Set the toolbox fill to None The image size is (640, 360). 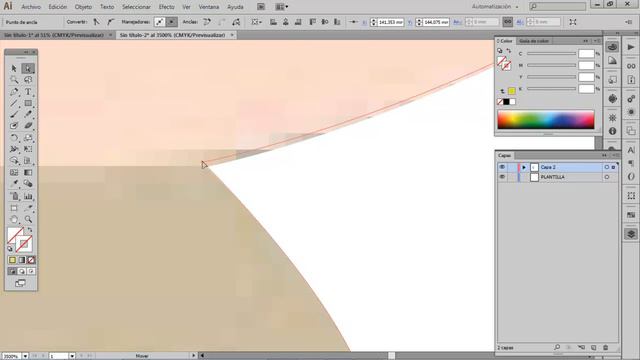[x=31, y=260]
